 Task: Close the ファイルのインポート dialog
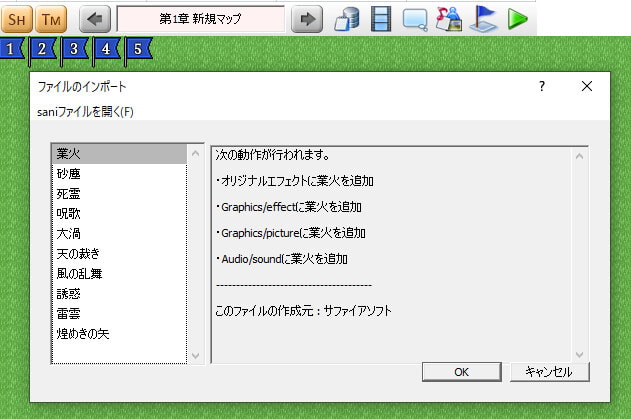click(x=587, y=86)
